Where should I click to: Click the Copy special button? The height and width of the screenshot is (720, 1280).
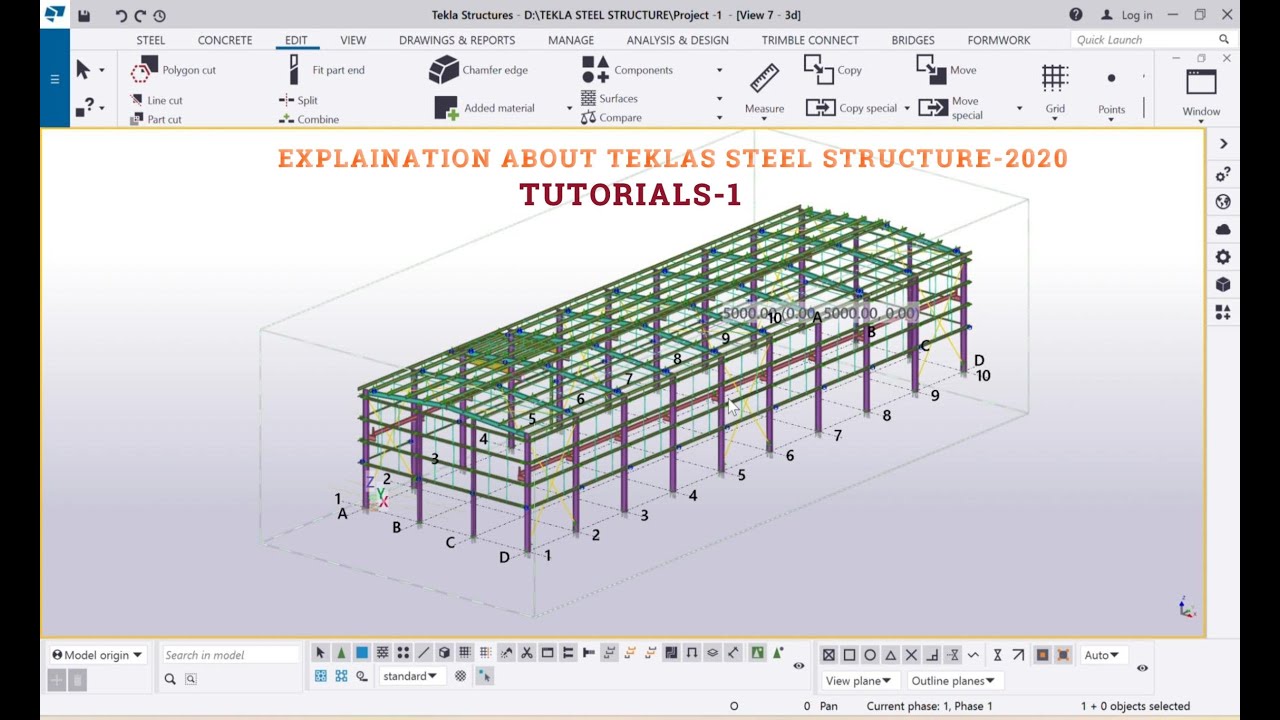(853, 108)
